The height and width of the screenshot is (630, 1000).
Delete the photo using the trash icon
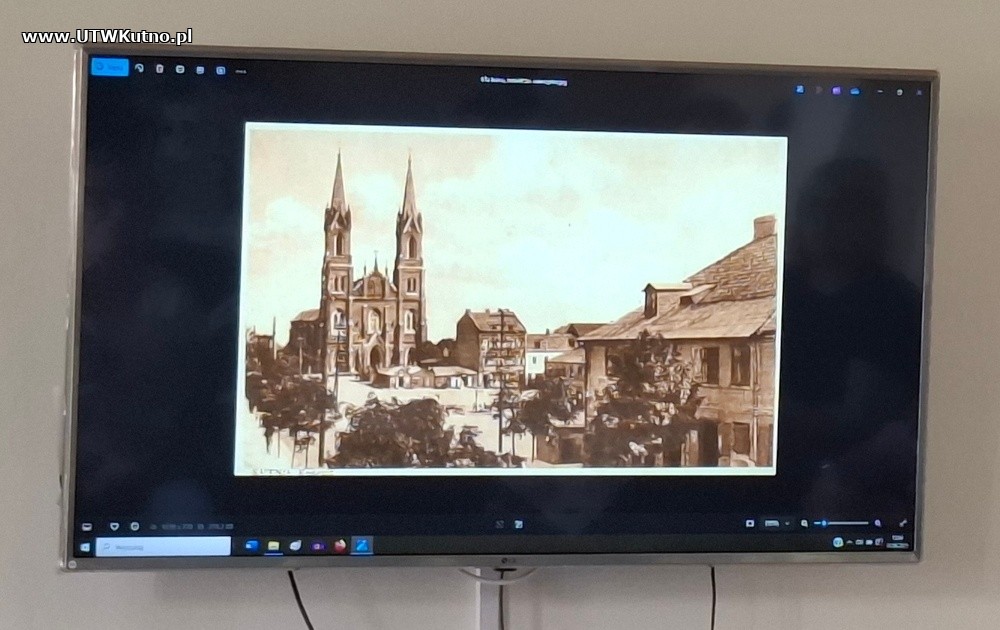point(159,69)
